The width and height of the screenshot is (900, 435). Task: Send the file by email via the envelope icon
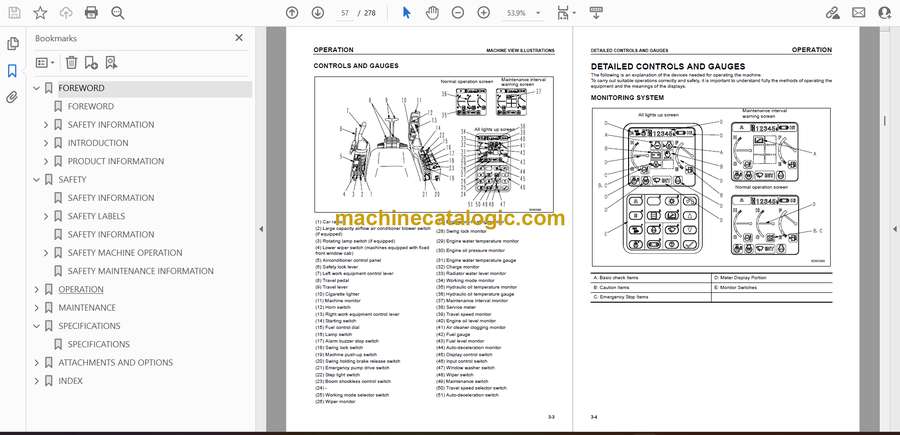click(x=859, y=13)
